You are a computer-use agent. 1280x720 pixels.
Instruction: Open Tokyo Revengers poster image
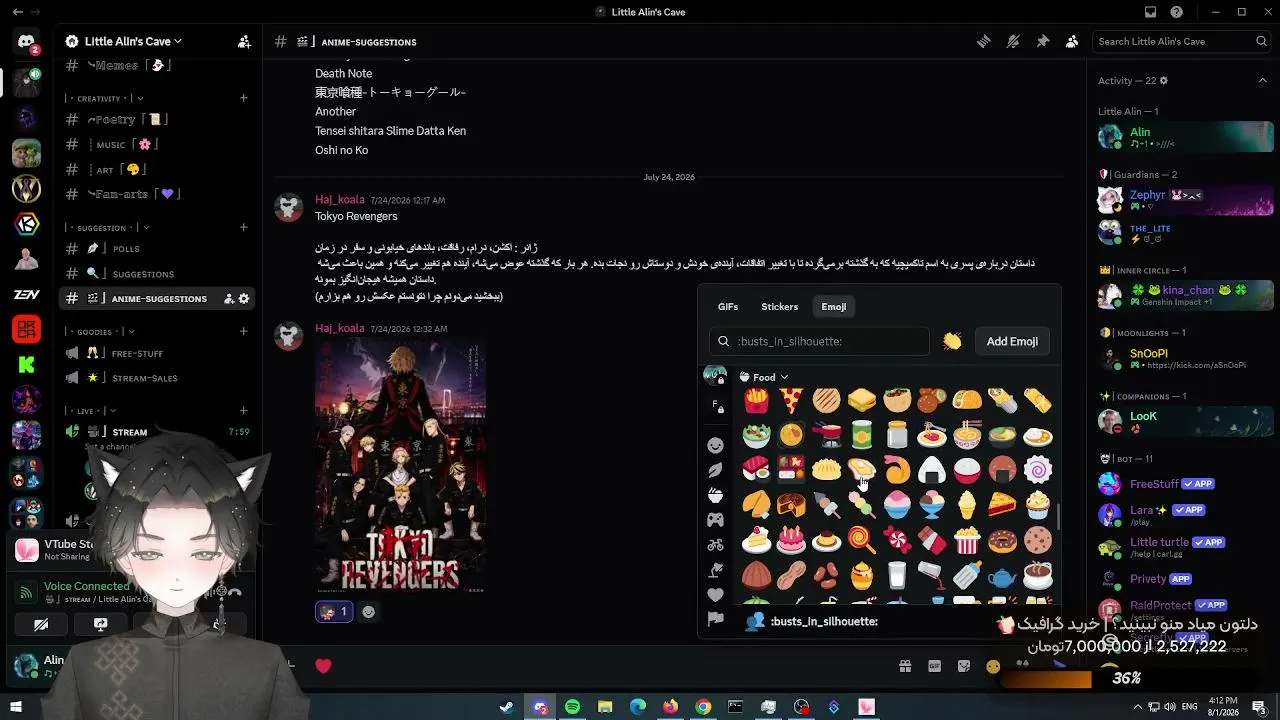401,467
